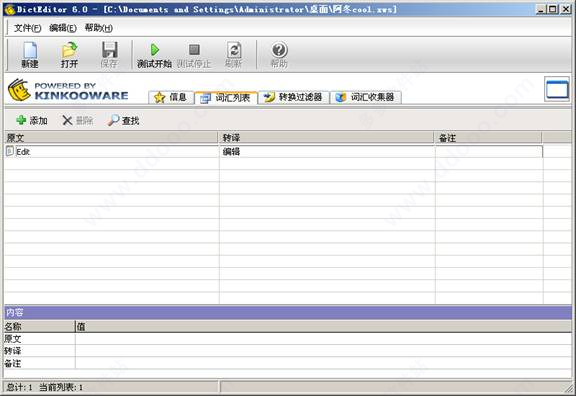
Task: Add an entry with the green 添加 button
Action: click(32, 120)
